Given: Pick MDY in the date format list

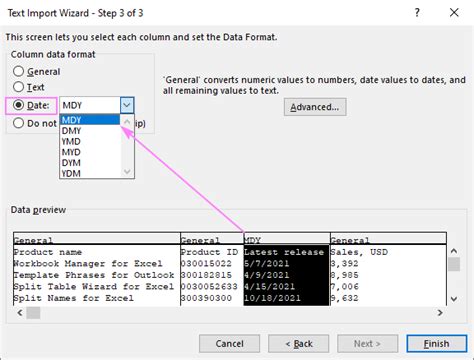Looking at the screenshot, I should coord(90,120).
